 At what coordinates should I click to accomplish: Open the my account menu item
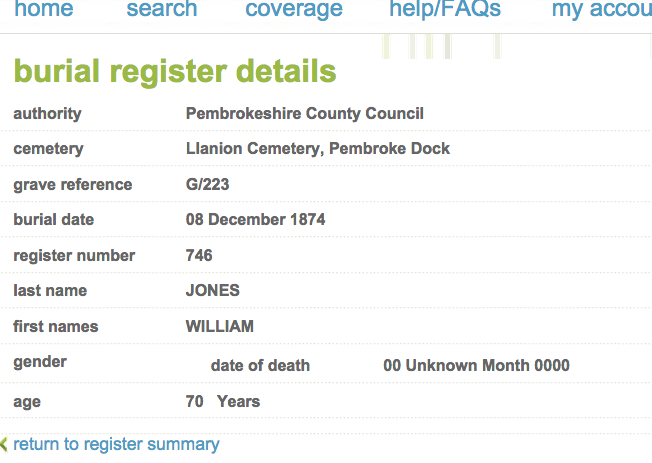tap(601, 10)
